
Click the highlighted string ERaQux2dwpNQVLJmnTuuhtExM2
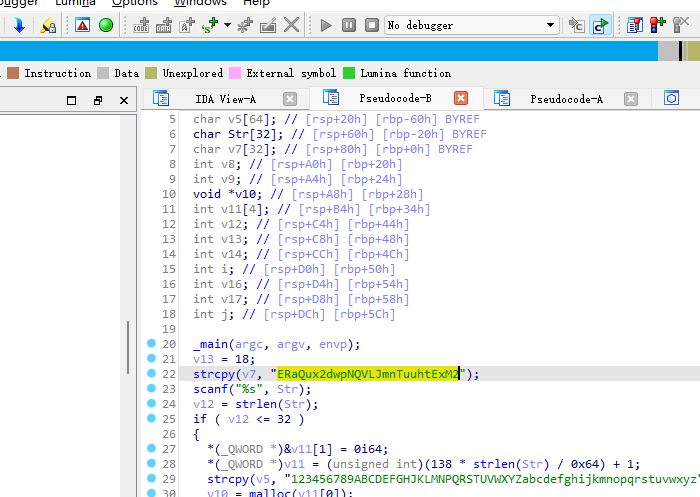368,374
